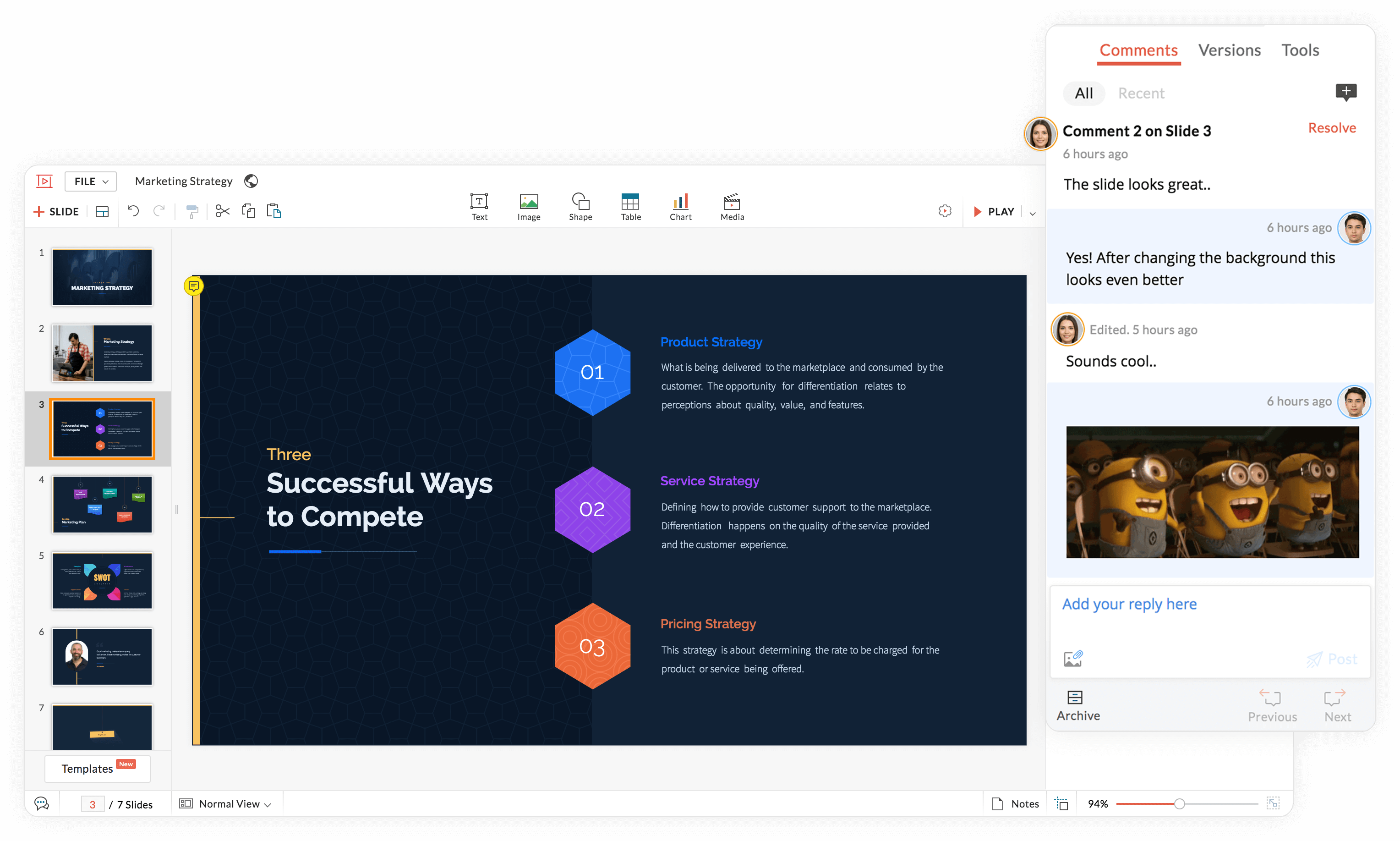The width and height of the screenshot is (1400, 841).
Task: Click the format painter icon
Action: pos(192,211)
